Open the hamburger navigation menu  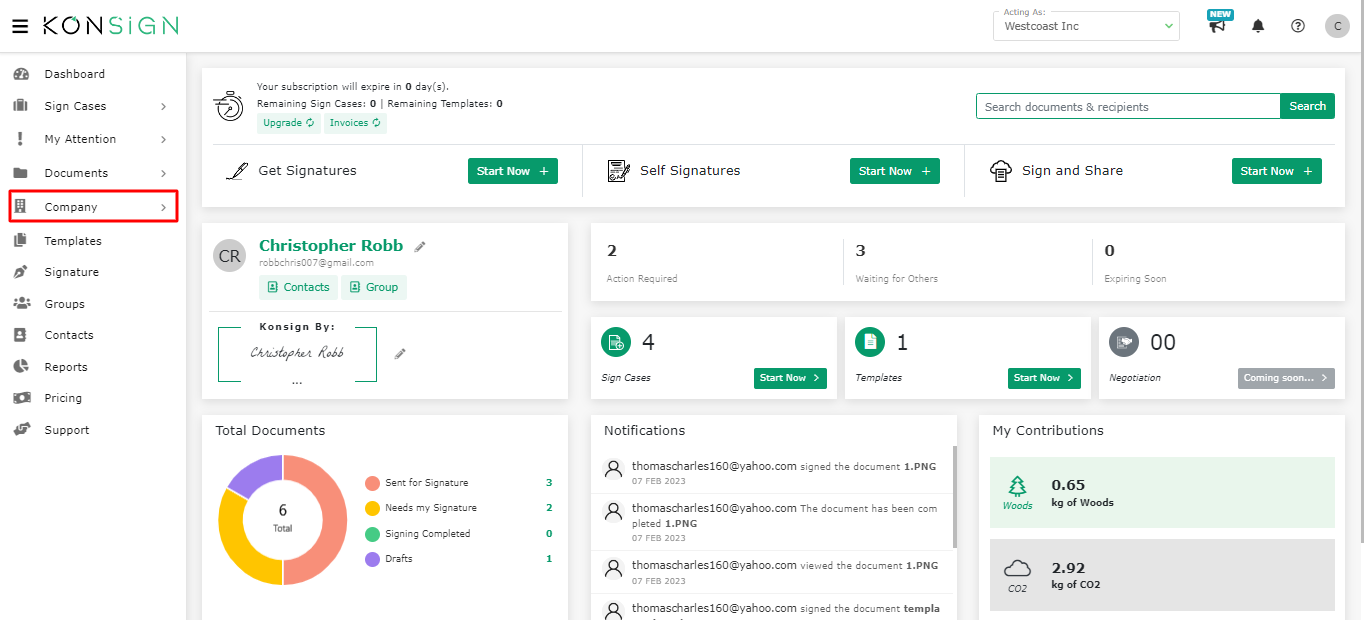click(x=21, y=25)
